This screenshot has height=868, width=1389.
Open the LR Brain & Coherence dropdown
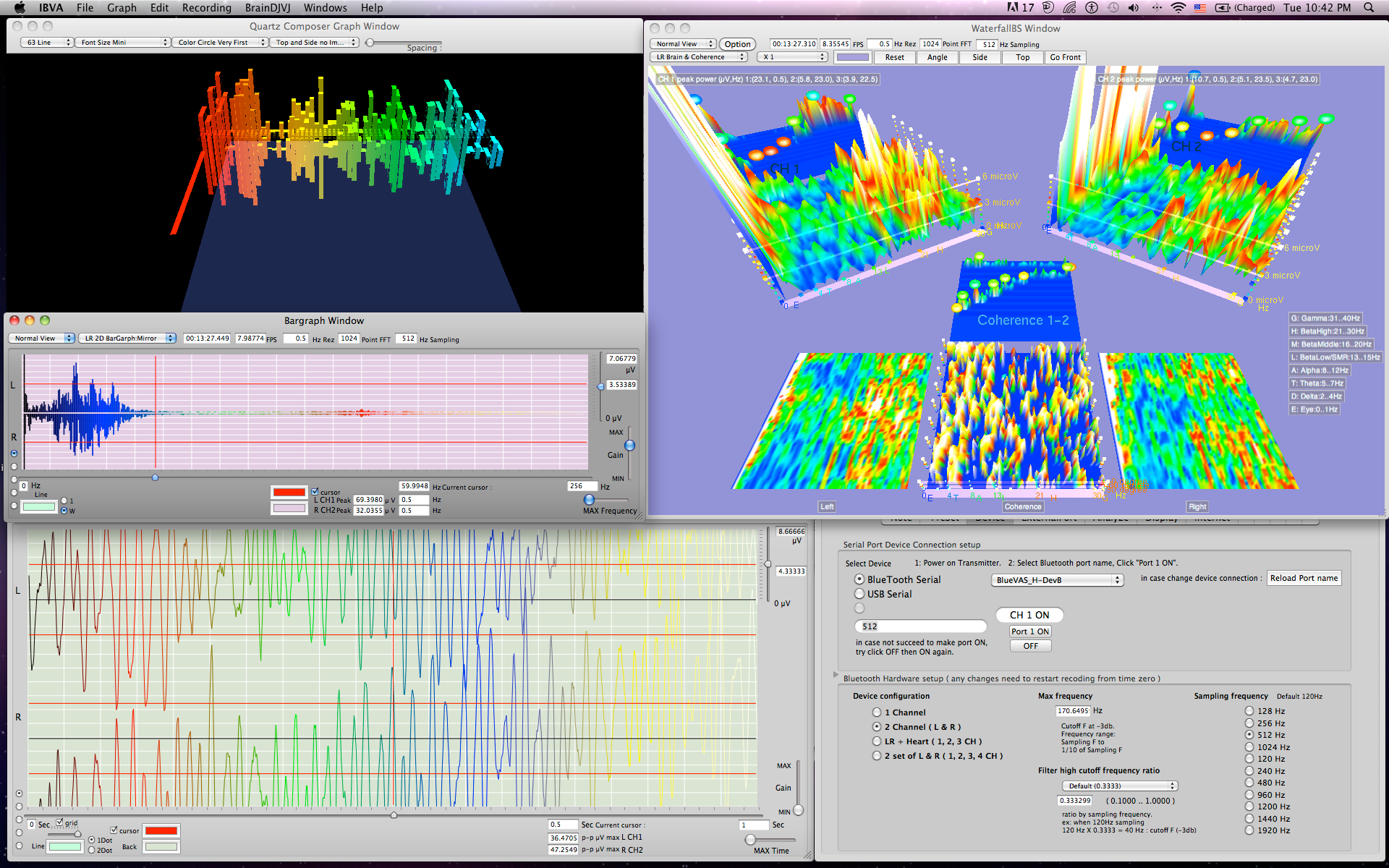(x=700, y=57)
